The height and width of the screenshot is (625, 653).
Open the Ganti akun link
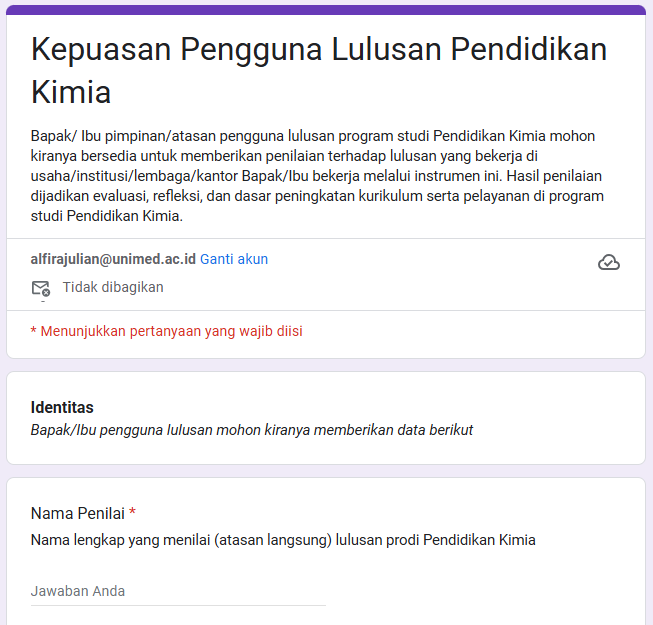(234, 259)
